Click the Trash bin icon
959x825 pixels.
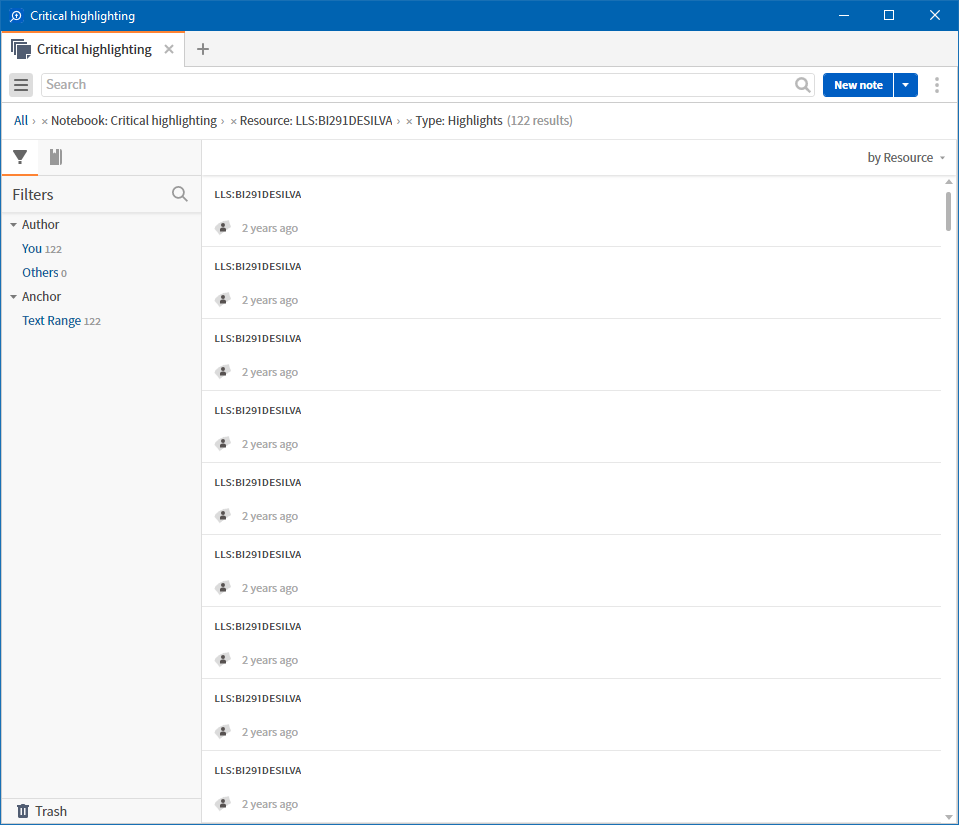pyautogui.click(x=23, y=811)
